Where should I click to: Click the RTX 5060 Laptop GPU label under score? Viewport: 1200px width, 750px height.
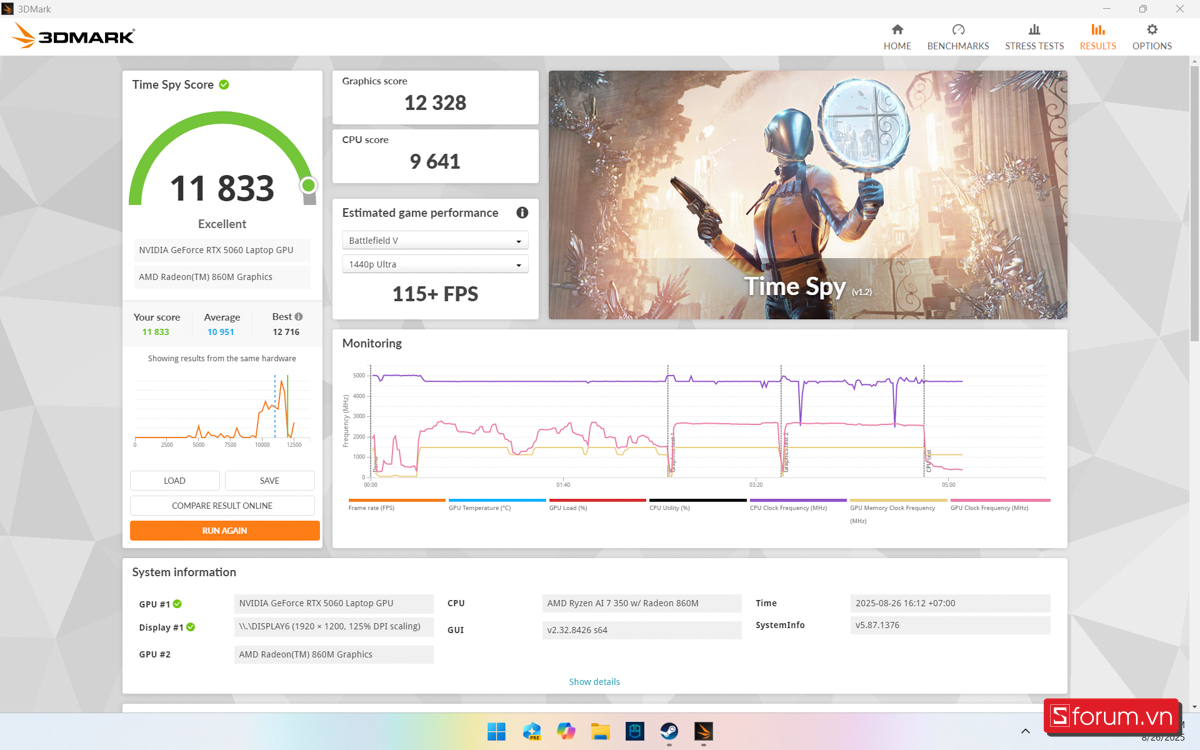(222, 250)
